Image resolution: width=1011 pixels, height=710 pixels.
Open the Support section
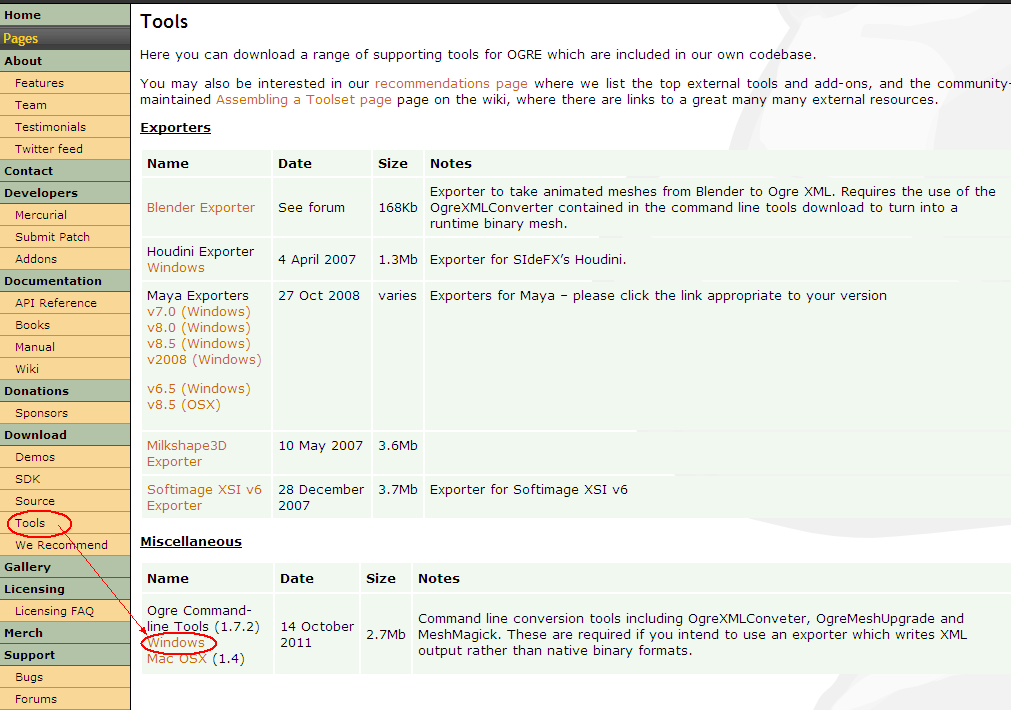click(64, 655)
